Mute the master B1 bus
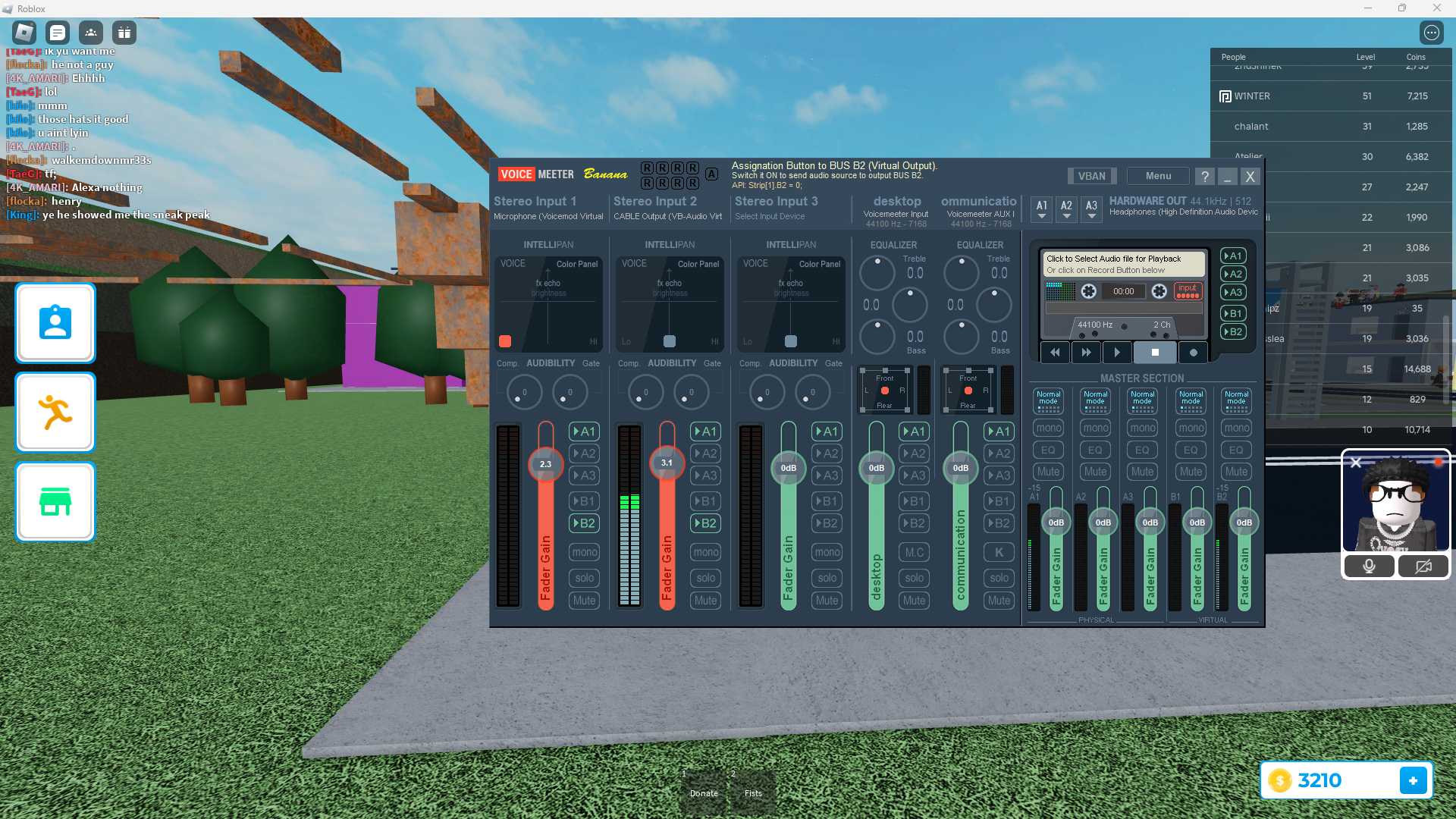 tap(1191, 472)
